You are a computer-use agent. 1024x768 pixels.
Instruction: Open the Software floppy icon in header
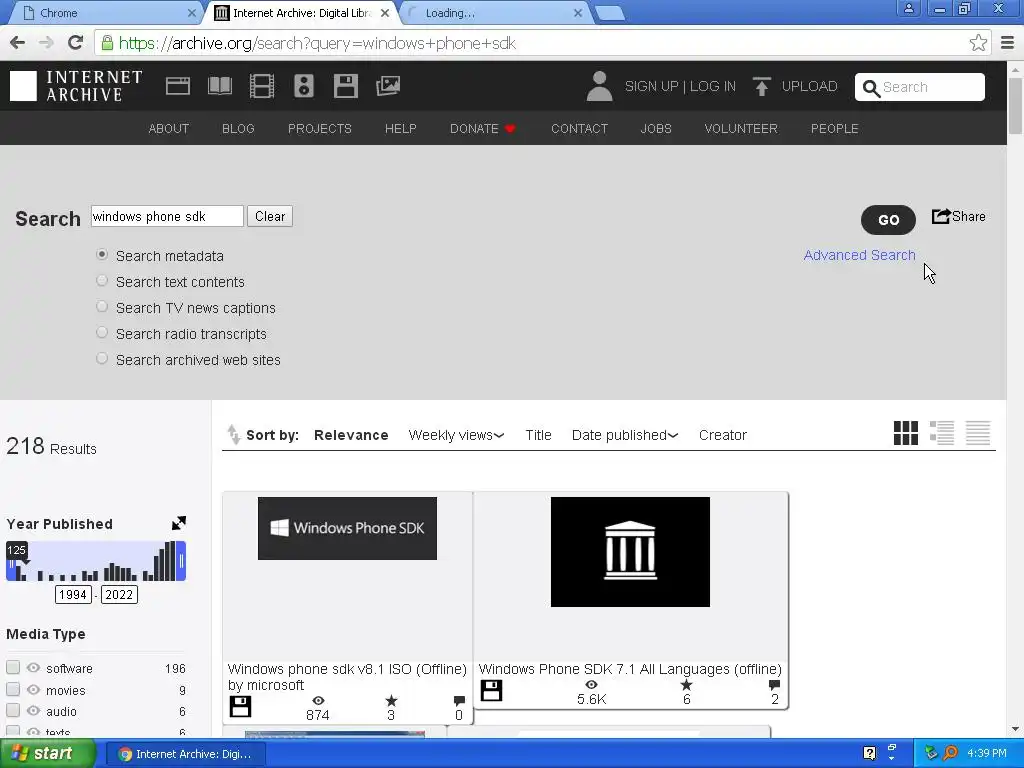pos(345,86)
